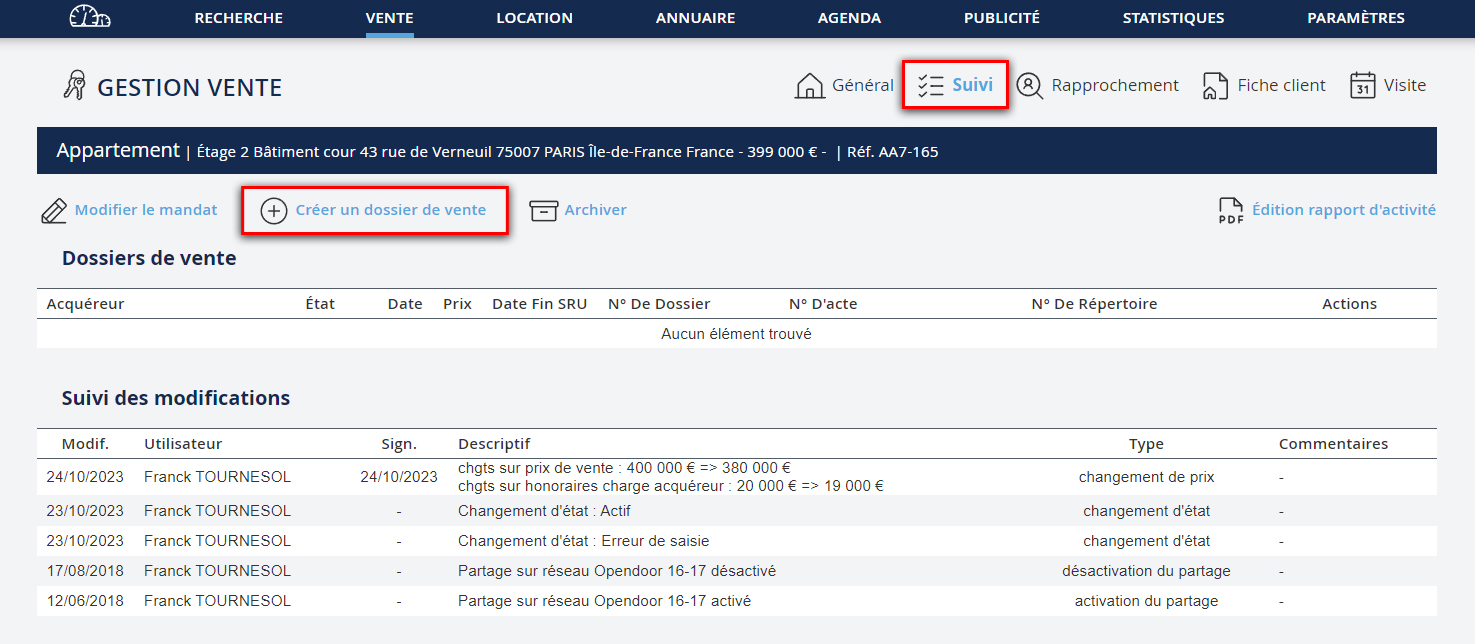Open PARAMÈTRES in the top navigation
Viewport: 1475px width, 644px height.
tap(1355, 18)
